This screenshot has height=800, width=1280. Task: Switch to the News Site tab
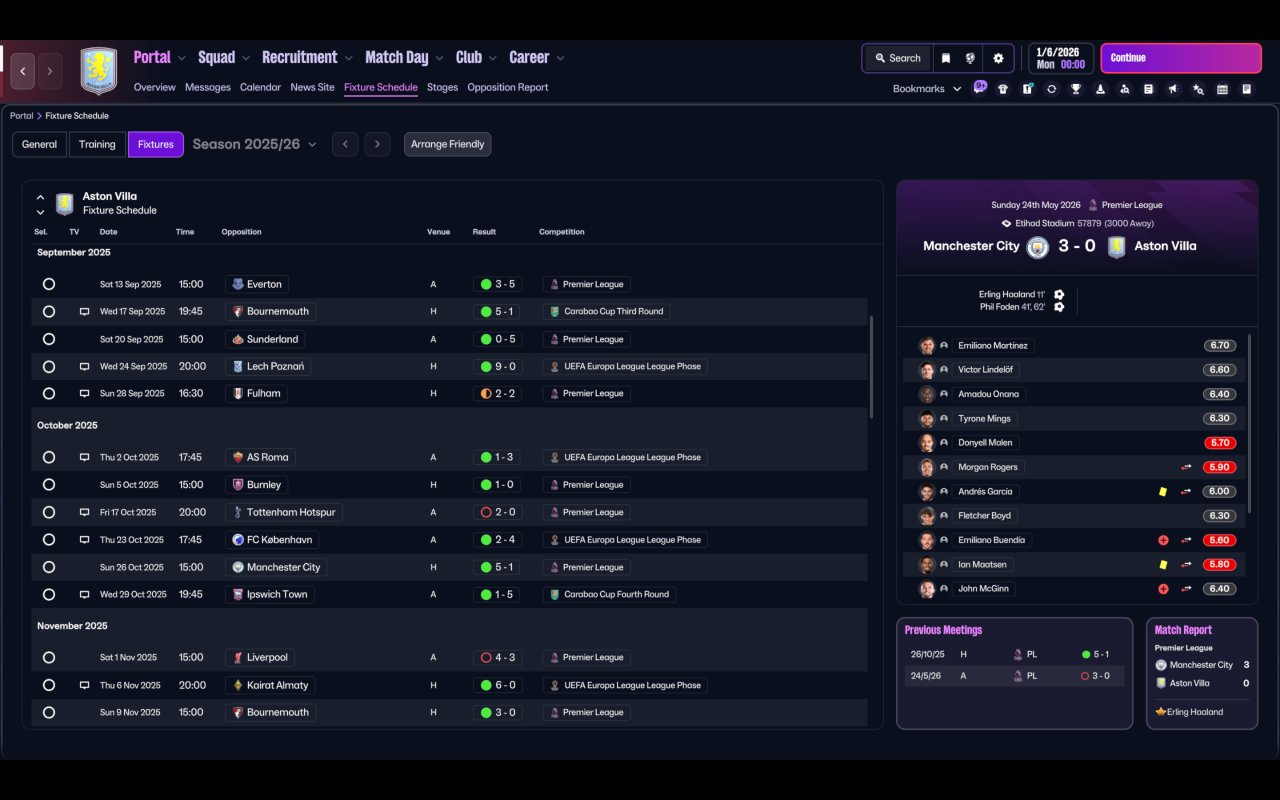(x=312, y=87)
